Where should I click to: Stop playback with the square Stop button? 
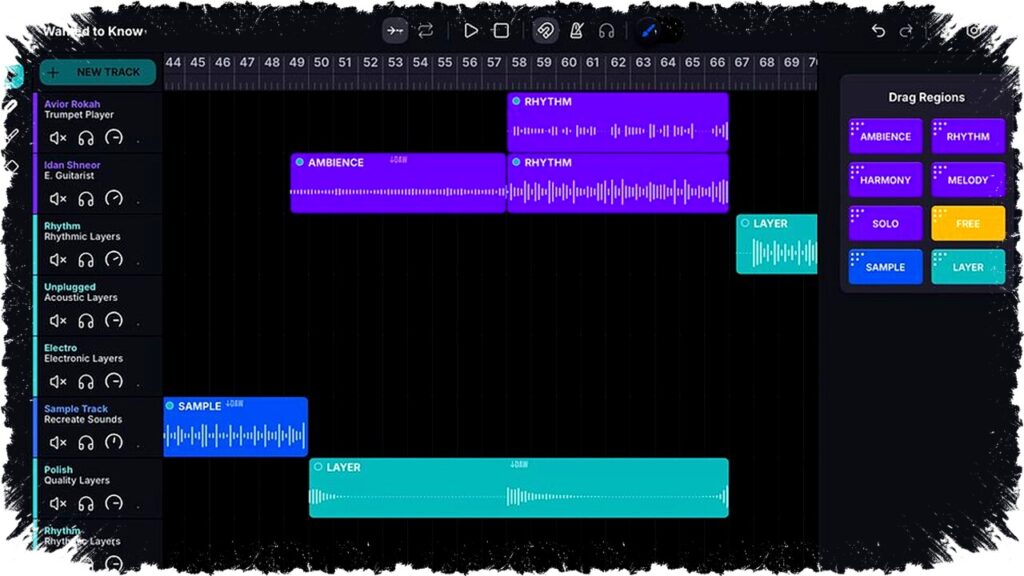pos(501,31)
